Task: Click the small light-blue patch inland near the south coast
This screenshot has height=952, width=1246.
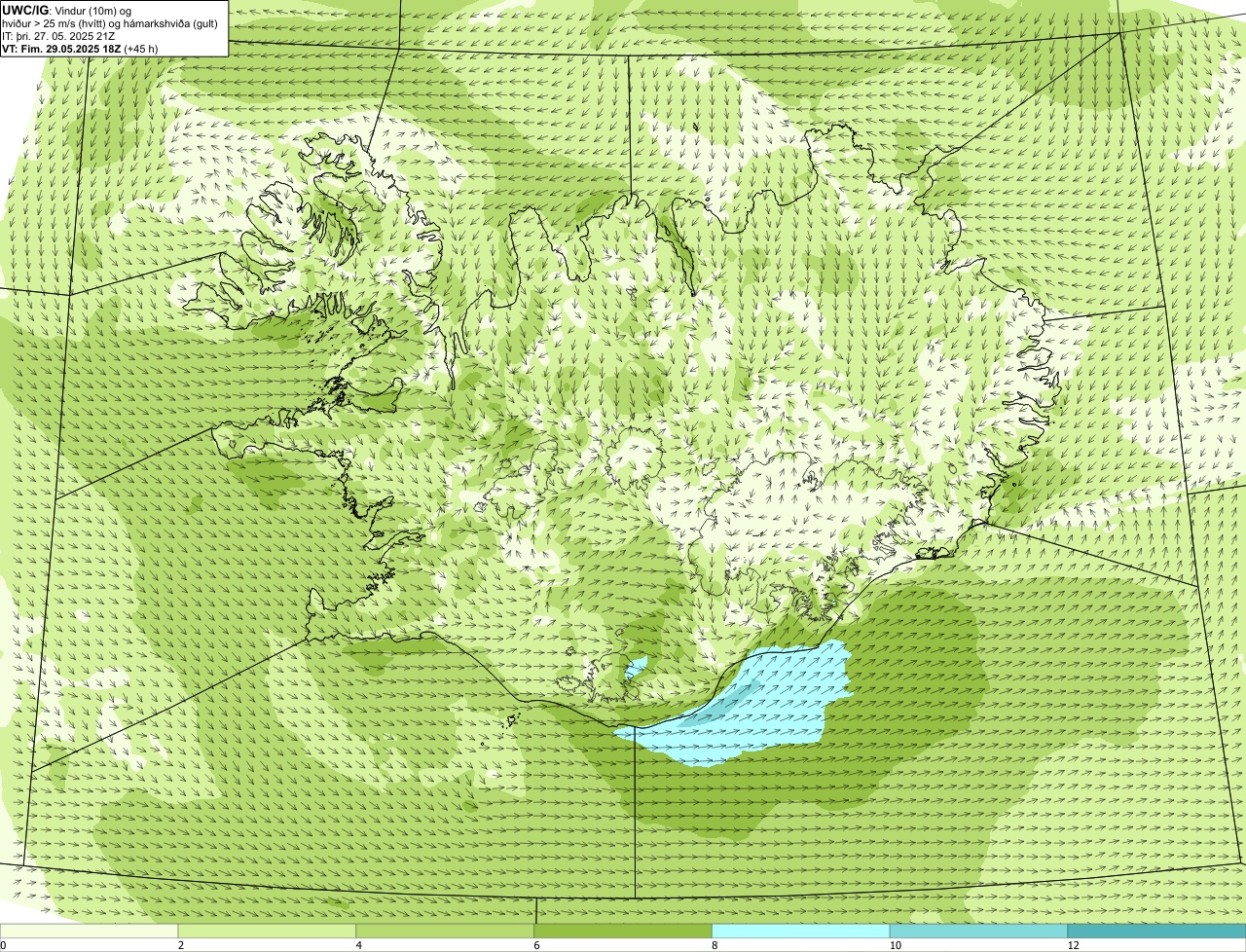Action: (635, 668)
